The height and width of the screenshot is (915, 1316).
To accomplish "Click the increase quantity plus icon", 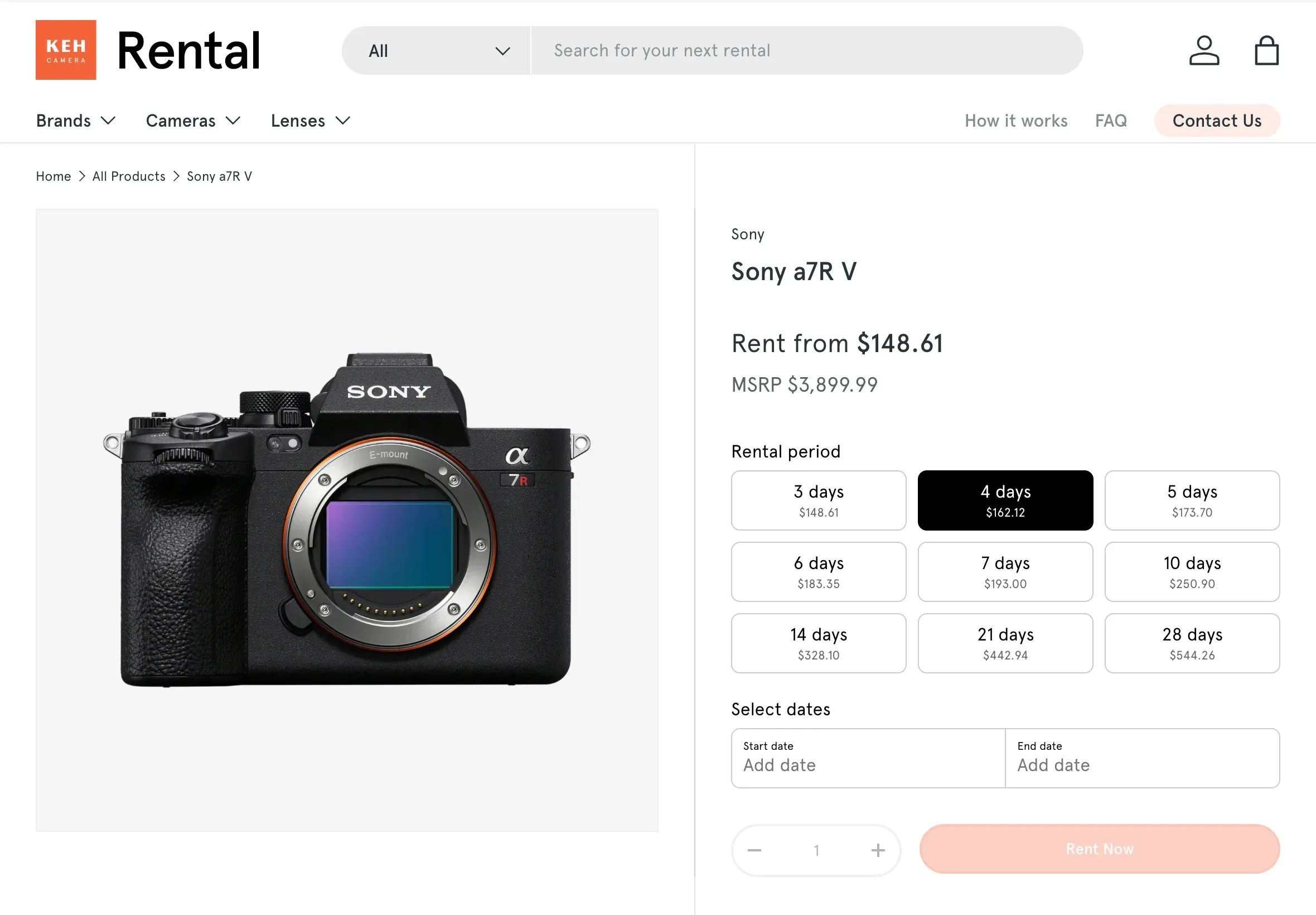I will 877,850.
